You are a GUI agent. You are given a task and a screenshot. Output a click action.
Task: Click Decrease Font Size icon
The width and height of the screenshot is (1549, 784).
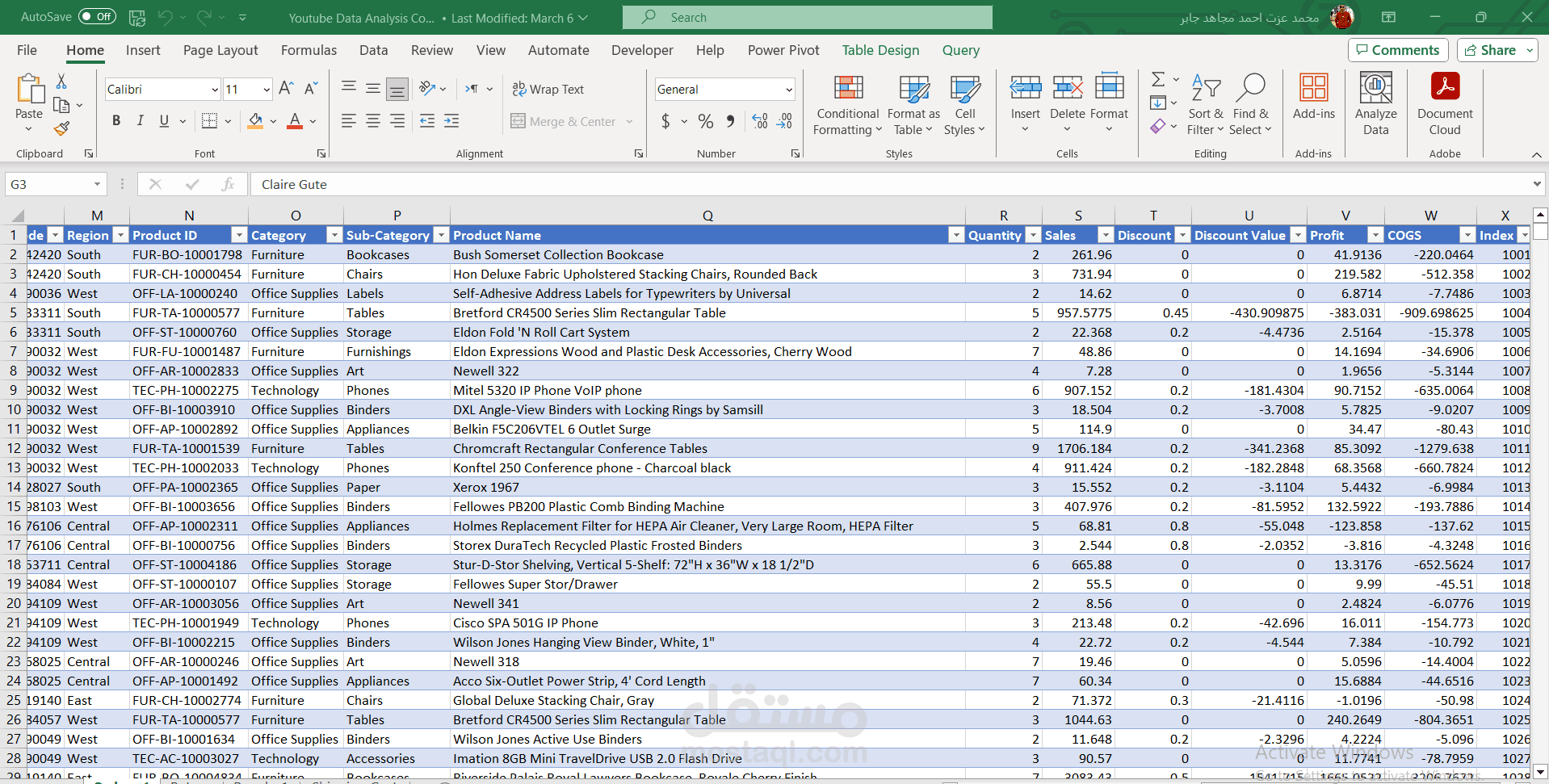[311, 89]
